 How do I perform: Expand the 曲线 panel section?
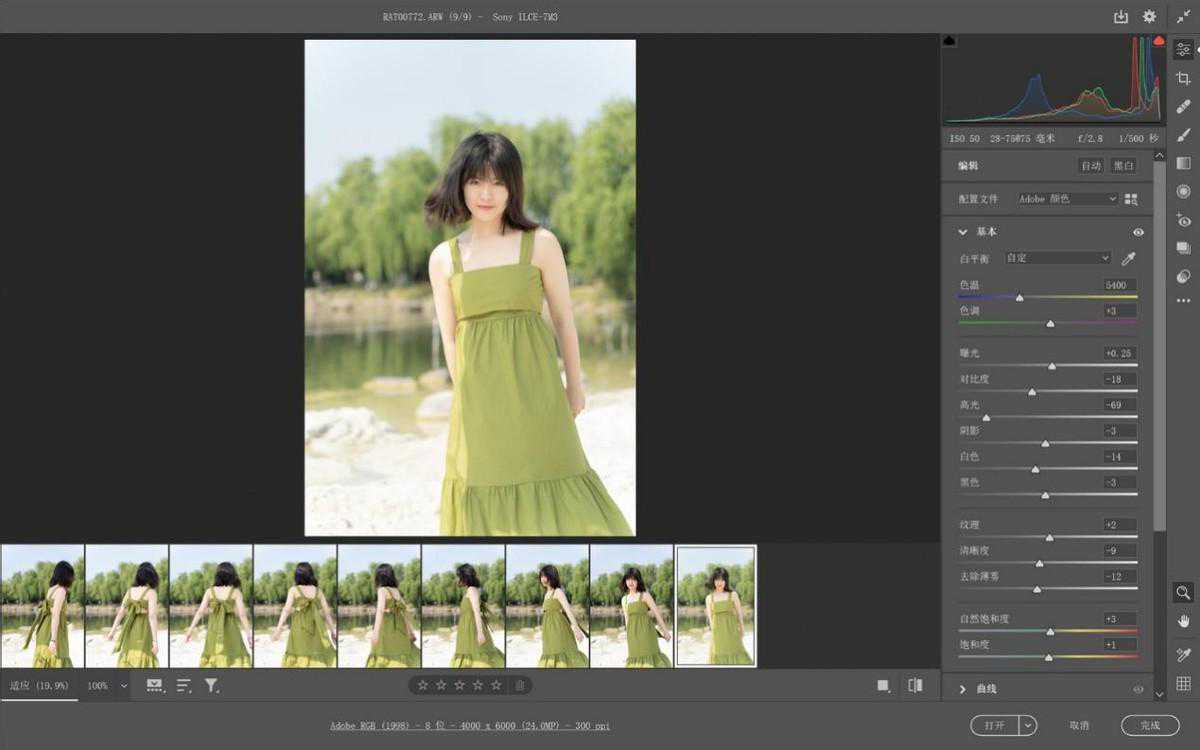coord(963,689)
